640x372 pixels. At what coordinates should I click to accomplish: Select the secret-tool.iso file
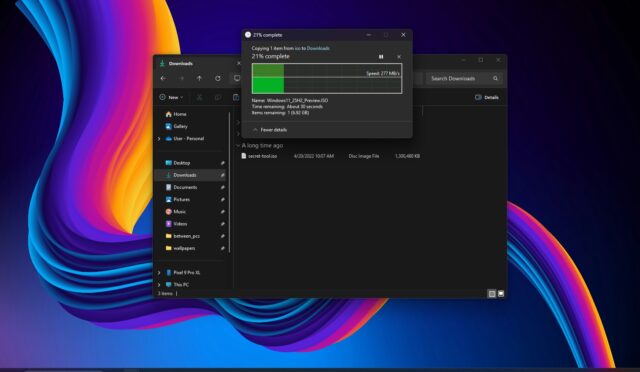(259, 156)
